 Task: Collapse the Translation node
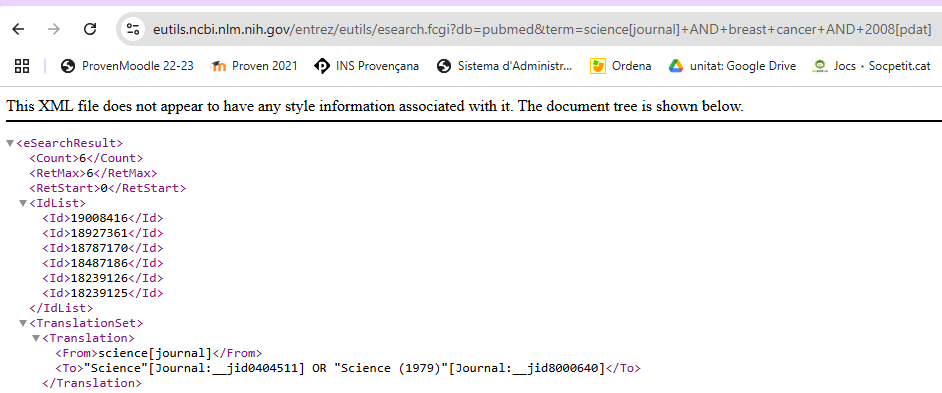tap(35, 338)
